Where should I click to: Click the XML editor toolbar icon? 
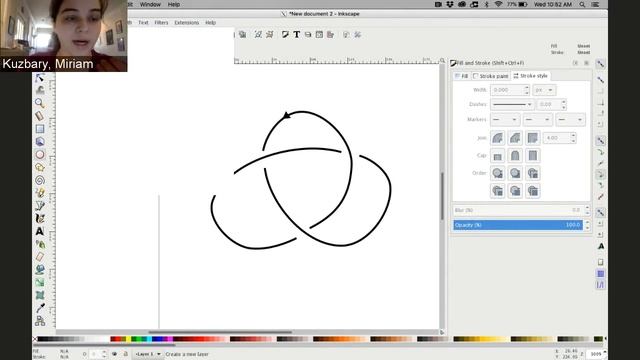tap(319, 35)
